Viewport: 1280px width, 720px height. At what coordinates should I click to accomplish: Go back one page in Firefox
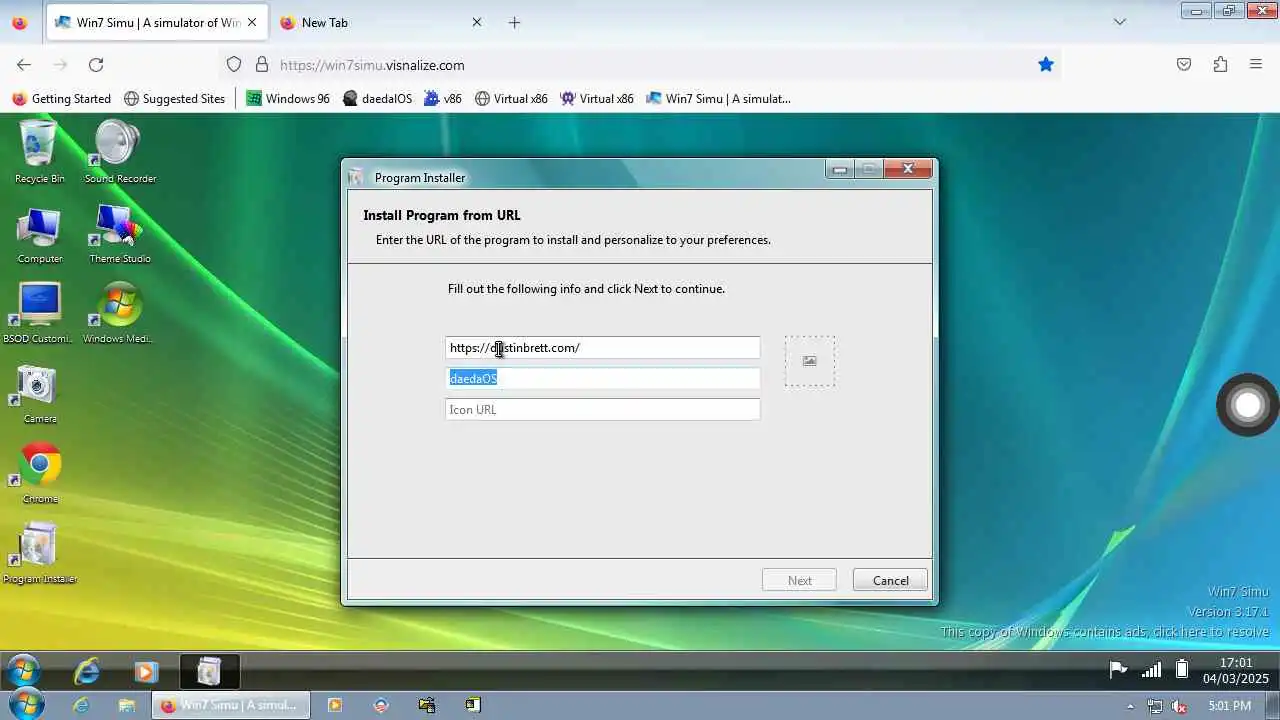[x=24, y=64]
